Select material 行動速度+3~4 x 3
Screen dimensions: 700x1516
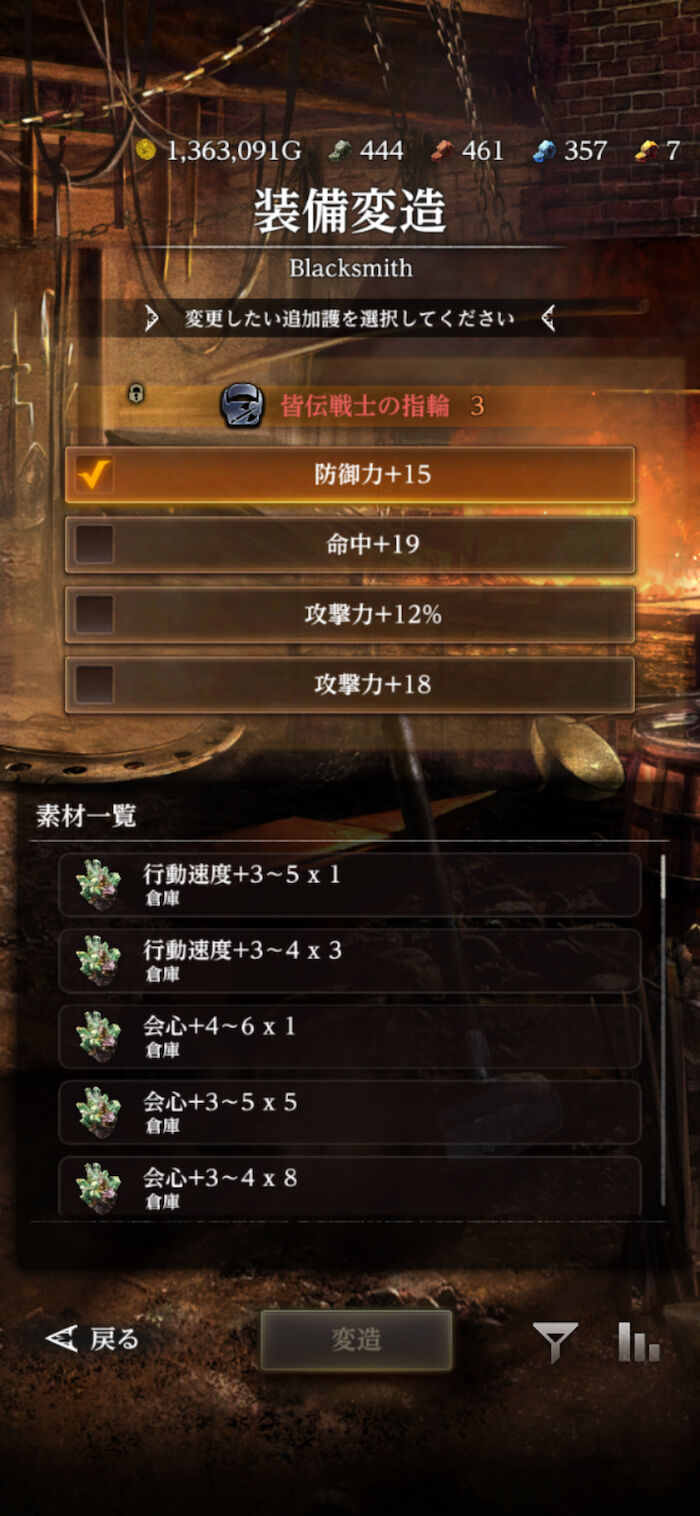[x=349, y=961]
